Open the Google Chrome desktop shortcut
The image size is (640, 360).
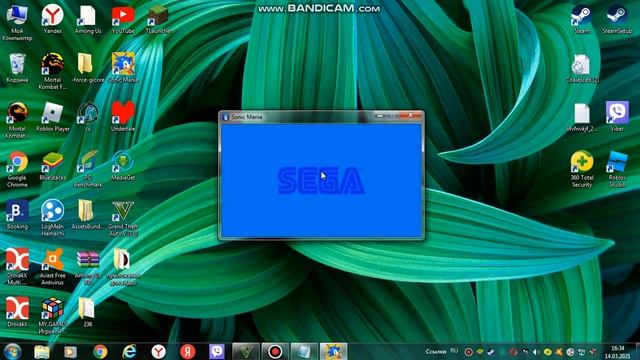tap(17, 169)
